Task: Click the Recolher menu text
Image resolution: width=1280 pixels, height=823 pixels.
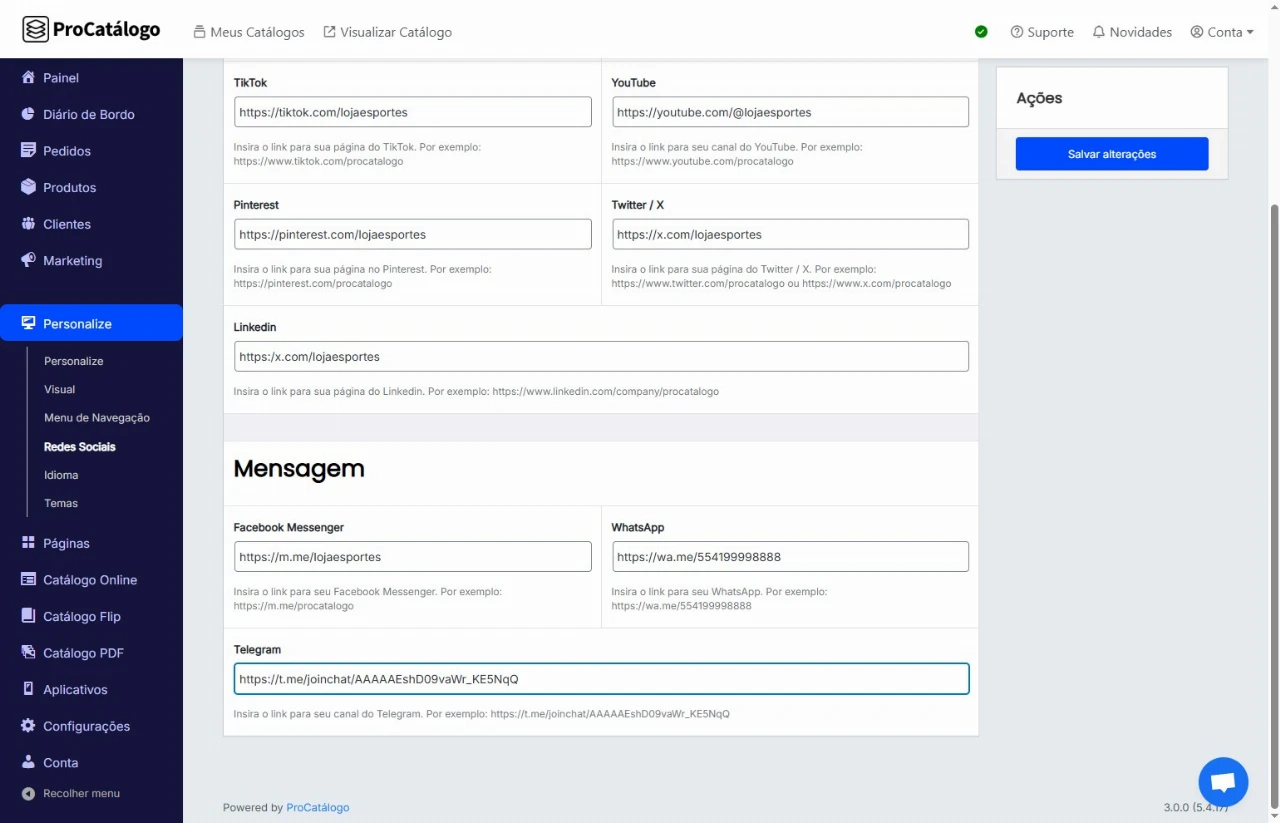Action: [81, 794]
